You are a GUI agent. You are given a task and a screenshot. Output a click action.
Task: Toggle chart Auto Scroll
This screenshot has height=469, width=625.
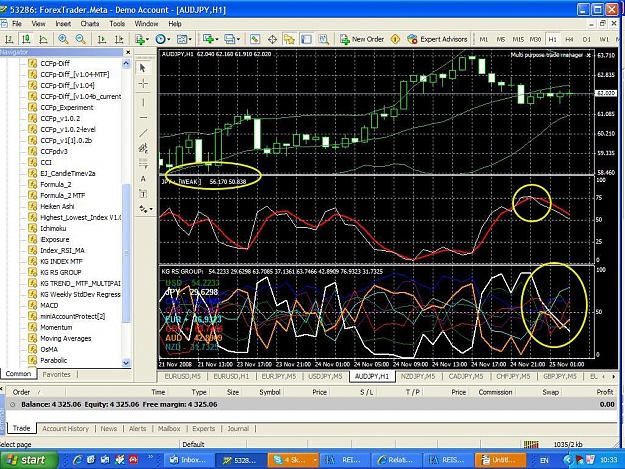[x=102, y=39]
